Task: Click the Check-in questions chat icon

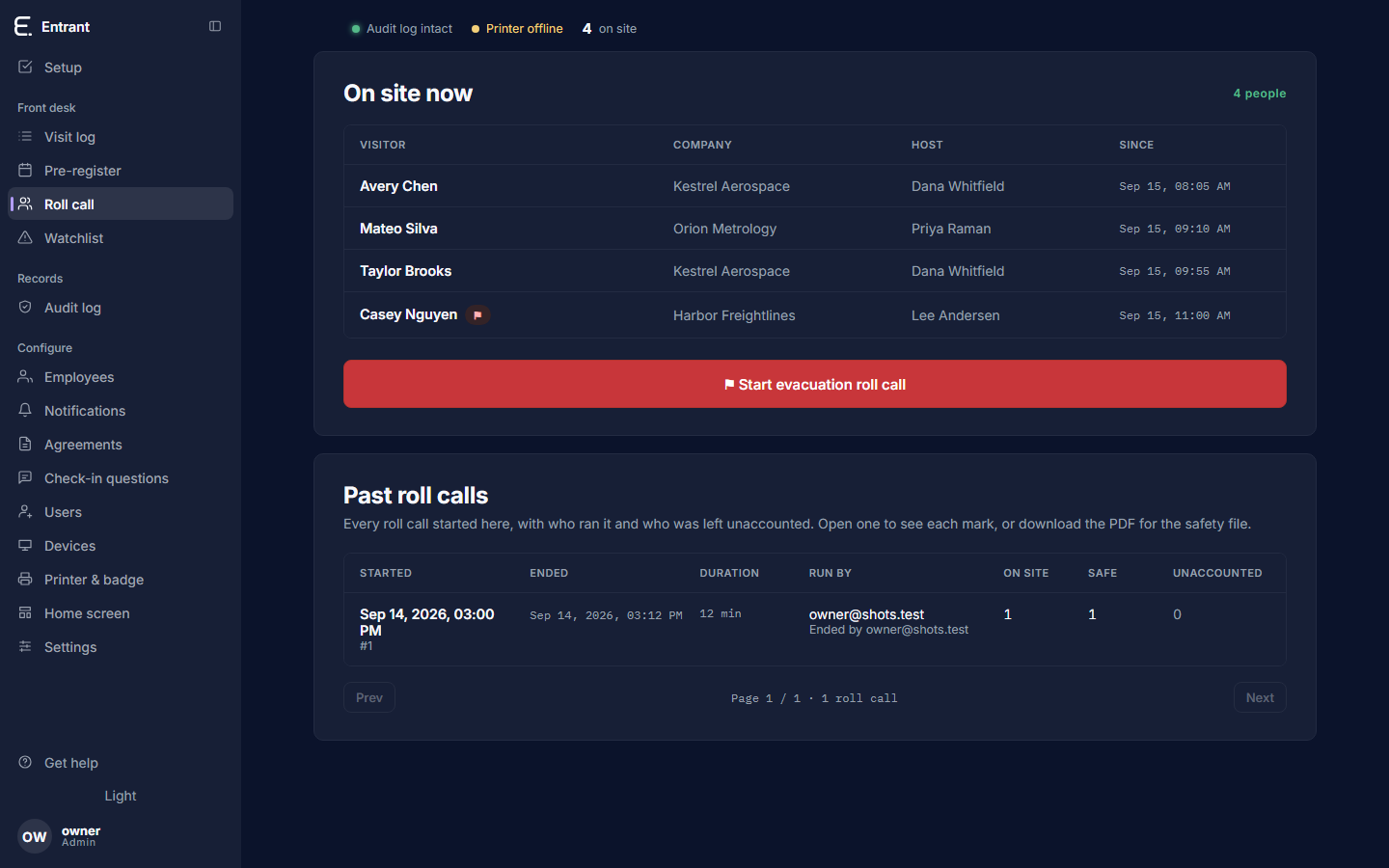Action: 25,477
